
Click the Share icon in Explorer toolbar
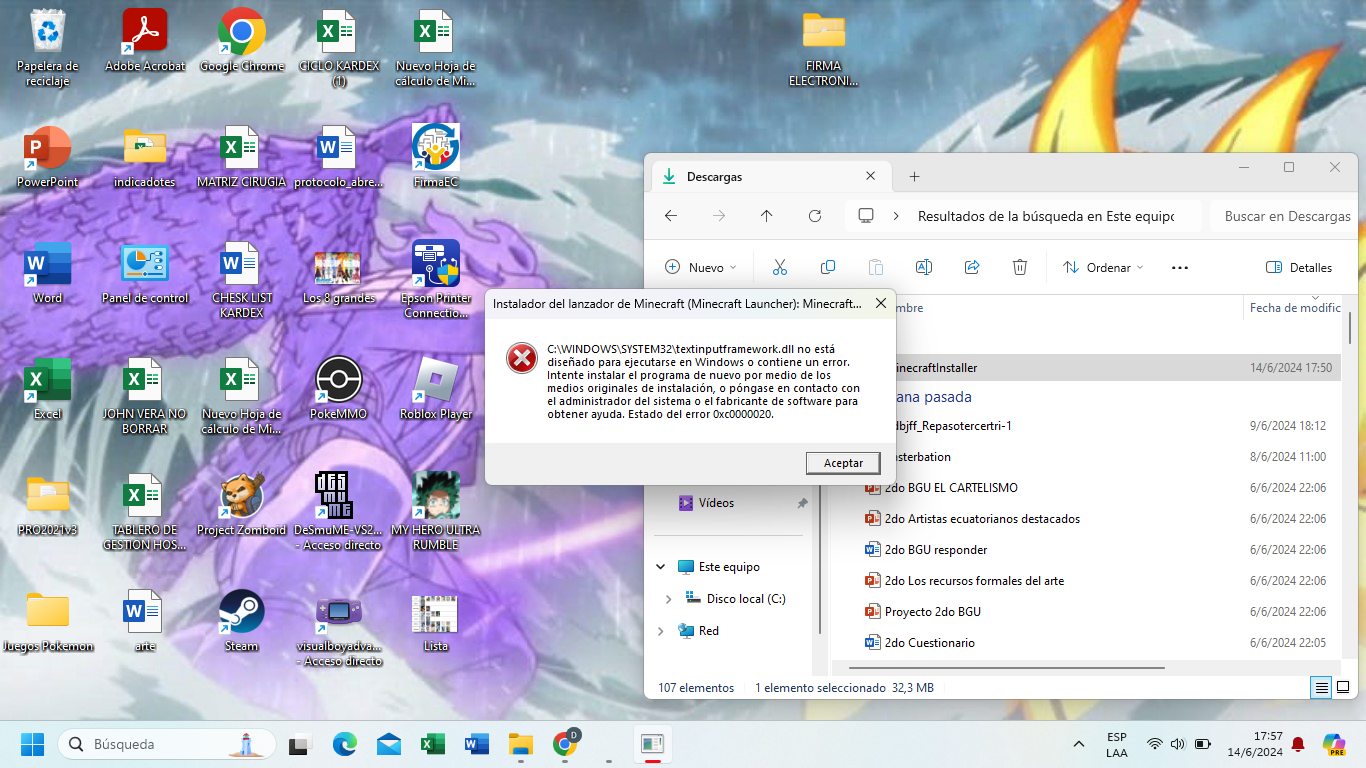[972, 267]
